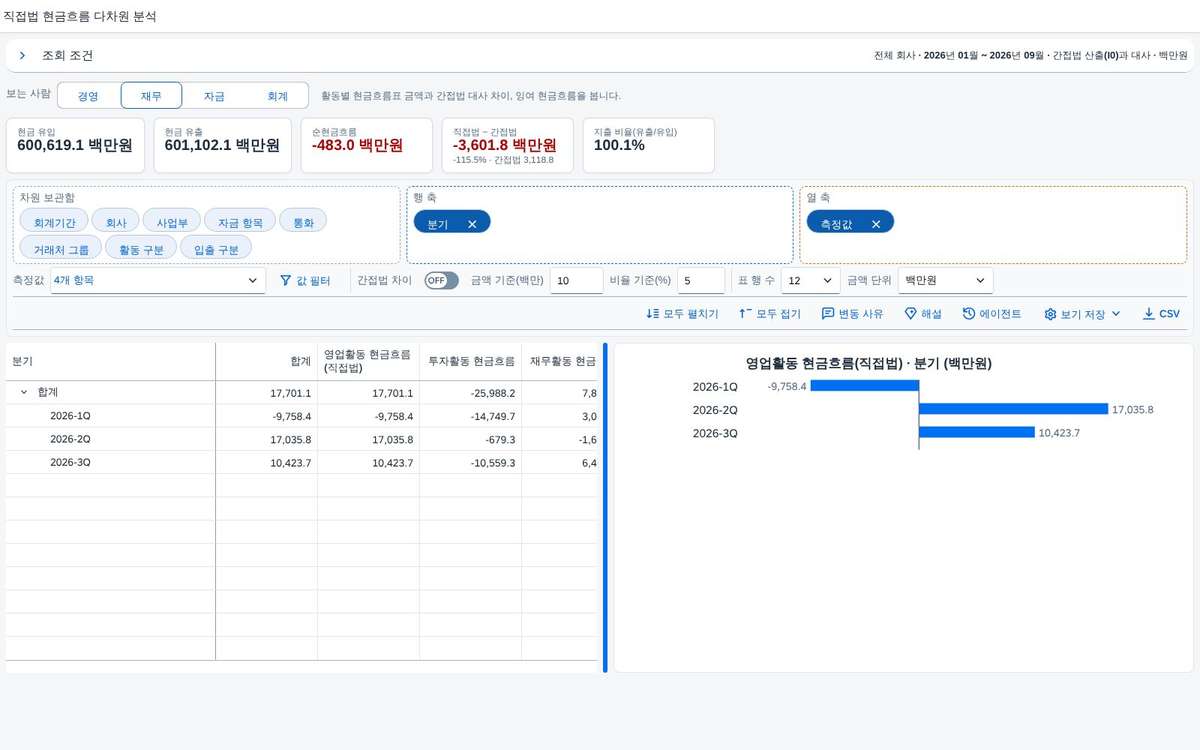
Task: Select the 활동 구분 dimension chip
Action: coord(141,248)
